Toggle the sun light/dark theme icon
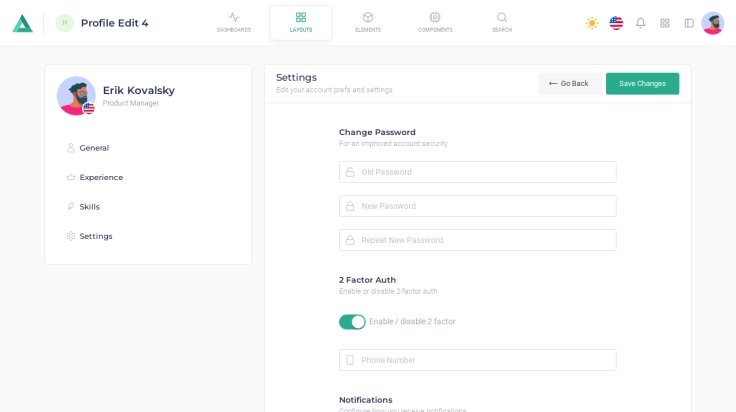736x412 pixels. click(592, 23)
